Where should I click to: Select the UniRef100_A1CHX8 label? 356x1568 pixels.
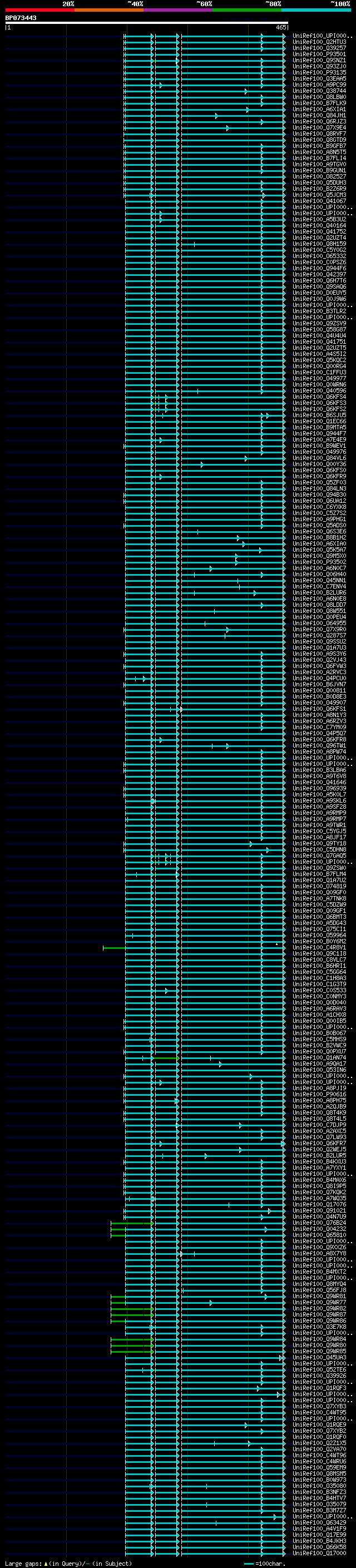(319, 1015)
